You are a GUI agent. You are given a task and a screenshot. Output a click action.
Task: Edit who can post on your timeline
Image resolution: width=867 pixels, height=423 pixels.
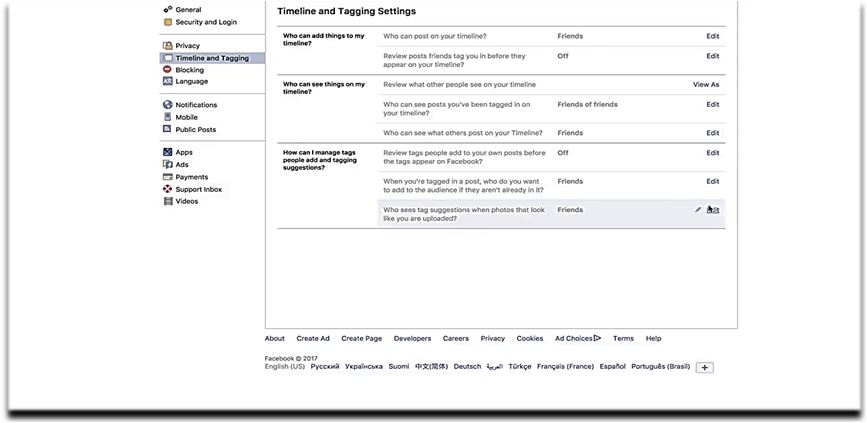point(713,36)
